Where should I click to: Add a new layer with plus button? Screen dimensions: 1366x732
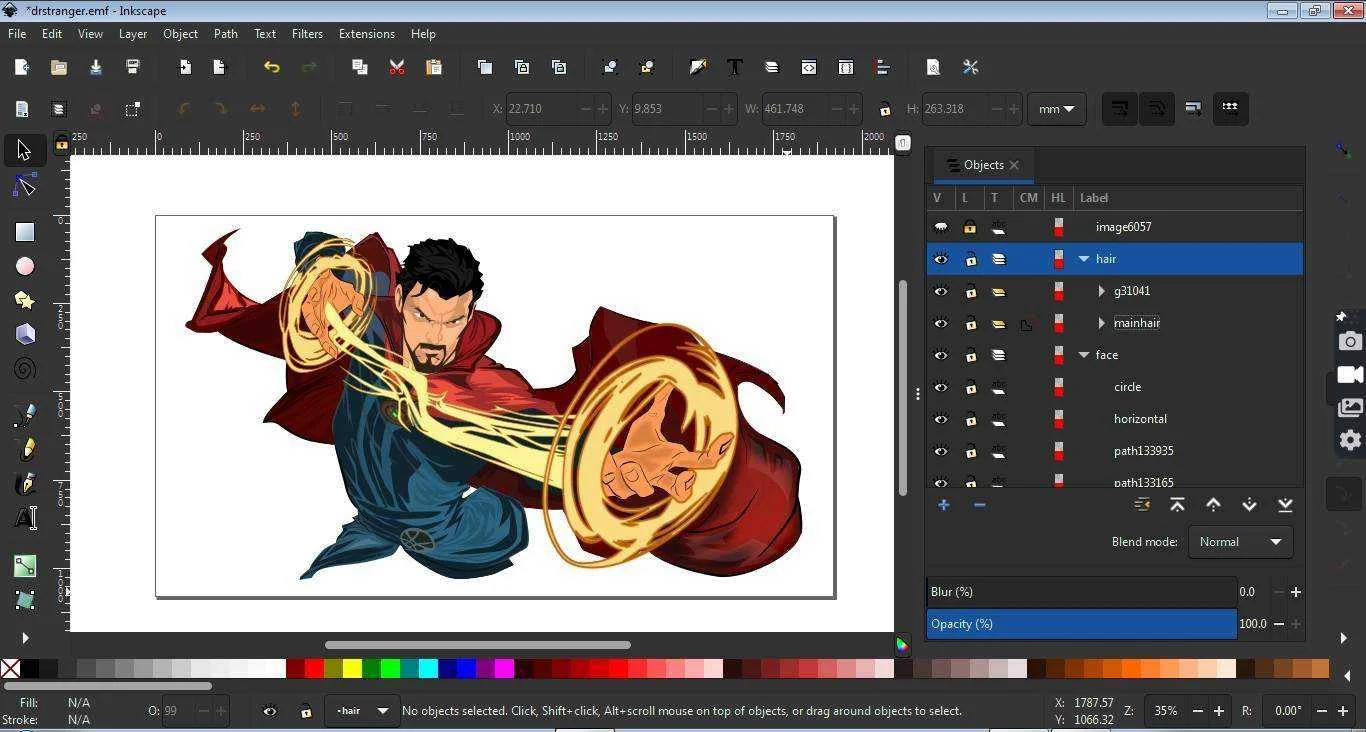click(x=943, y=505)
